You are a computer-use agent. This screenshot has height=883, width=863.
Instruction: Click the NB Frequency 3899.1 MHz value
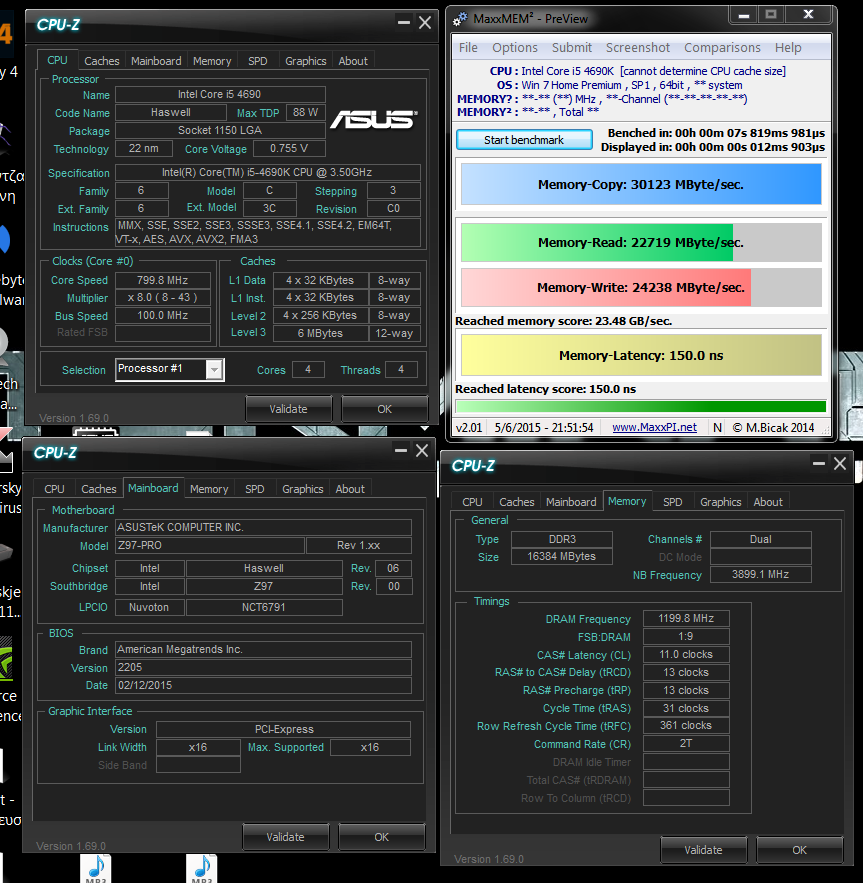(760, 574)
